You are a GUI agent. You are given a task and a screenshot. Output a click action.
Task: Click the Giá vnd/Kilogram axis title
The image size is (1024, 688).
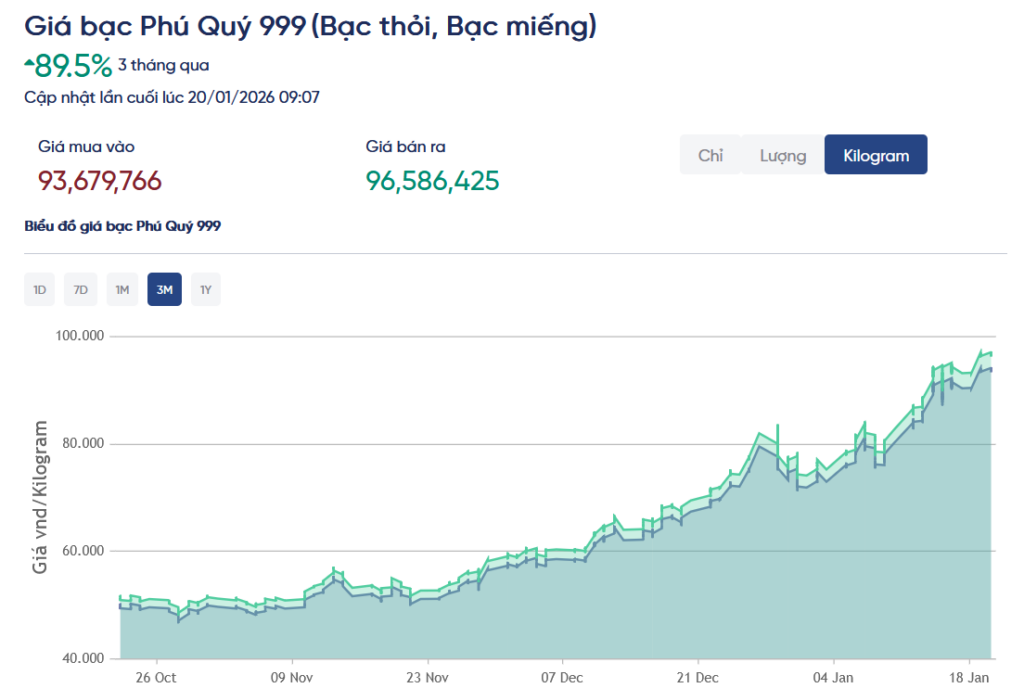(41, 496)
